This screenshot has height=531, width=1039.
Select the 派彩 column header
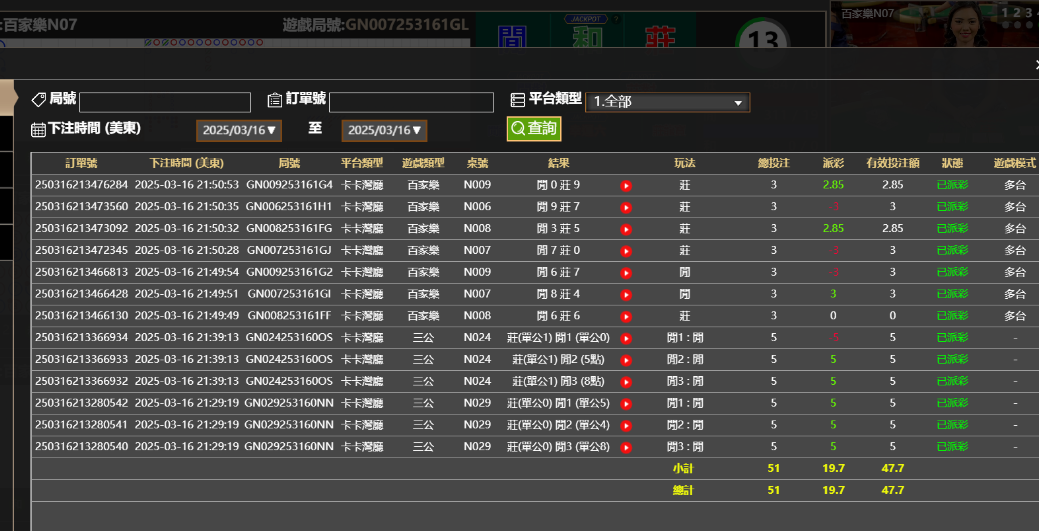tap(833, 163)
